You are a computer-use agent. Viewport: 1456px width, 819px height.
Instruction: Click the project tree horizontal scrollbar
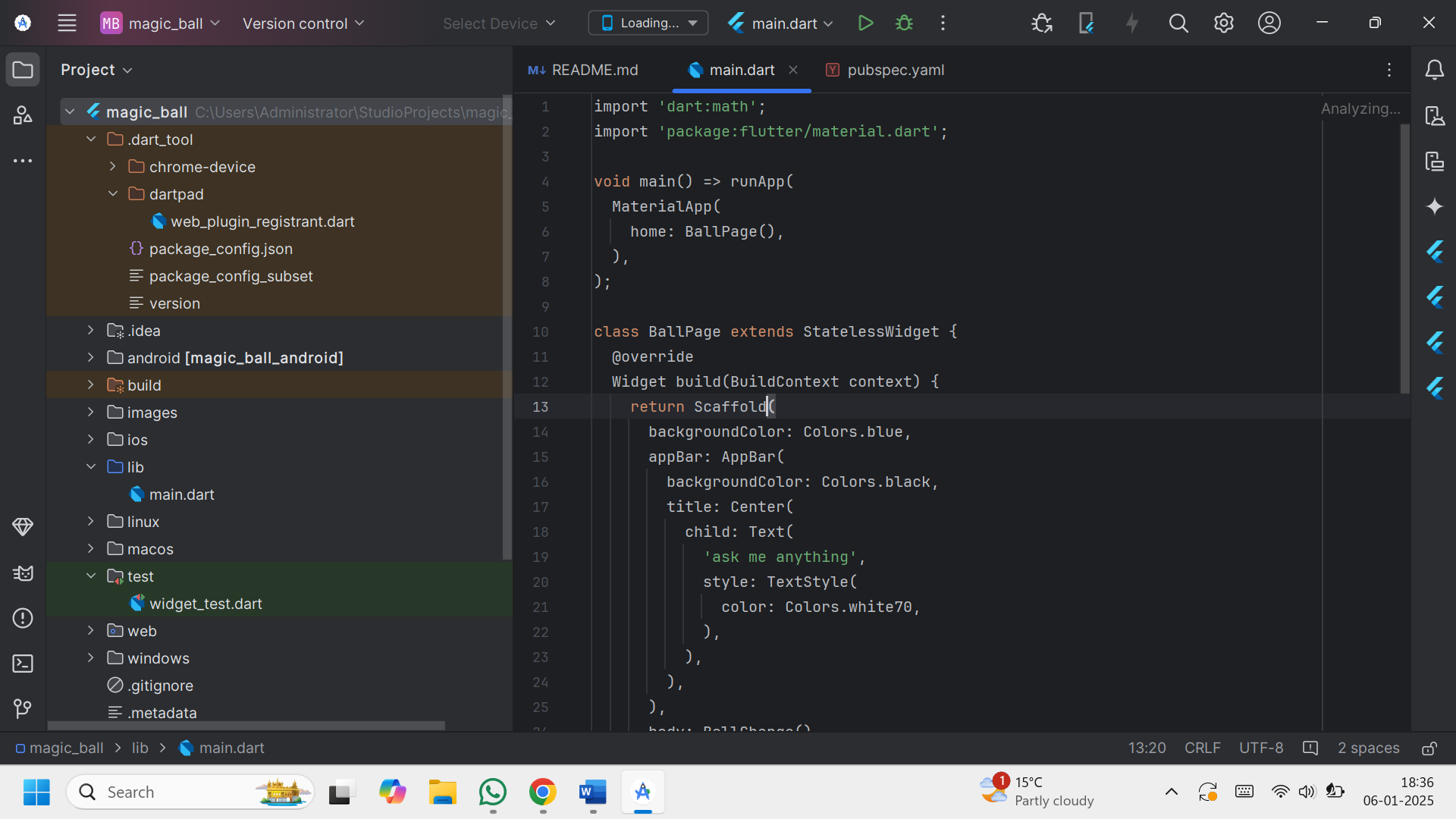[x=246, y=726]
